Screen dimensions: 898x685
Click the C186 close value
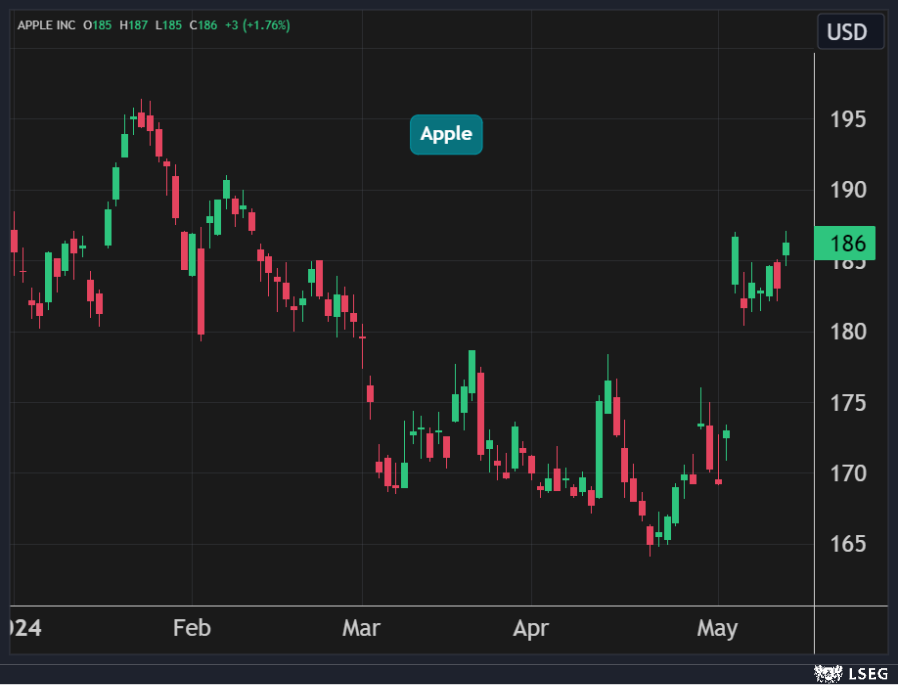[x=201, y=25]
